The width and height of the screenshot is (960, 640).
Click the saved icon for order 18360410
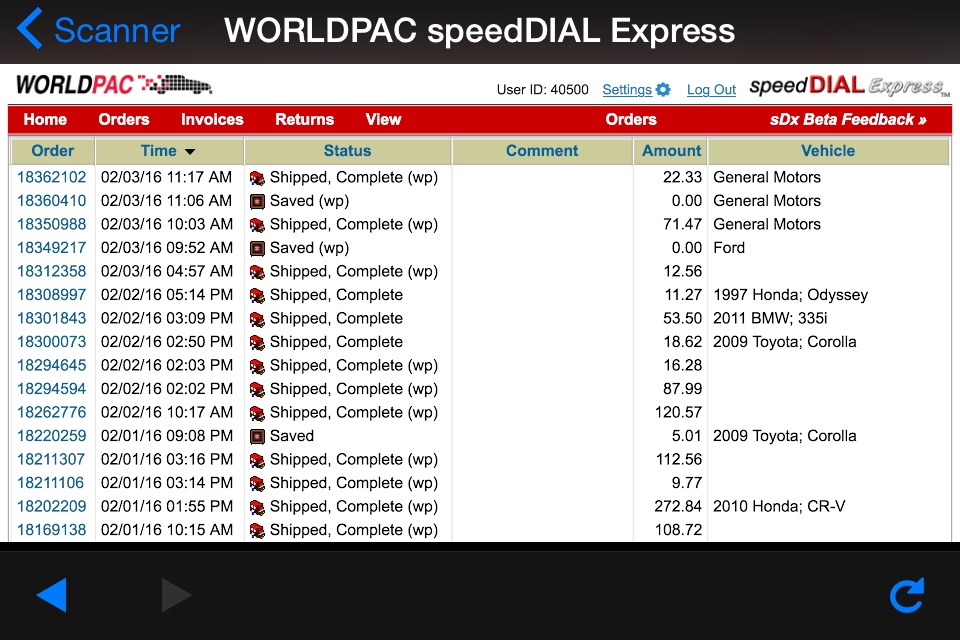coord(258,201)
